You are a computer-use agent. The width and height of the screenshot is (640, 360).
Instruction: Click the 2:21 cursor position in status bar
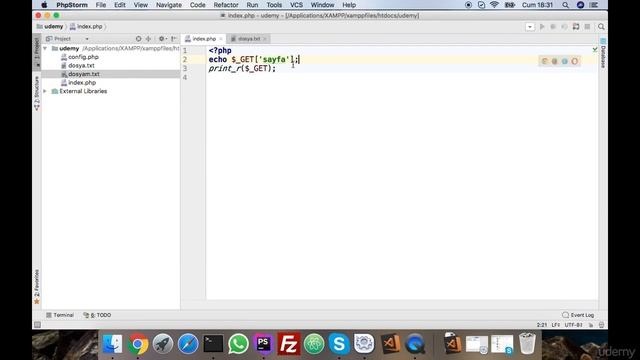click(542, 325)
